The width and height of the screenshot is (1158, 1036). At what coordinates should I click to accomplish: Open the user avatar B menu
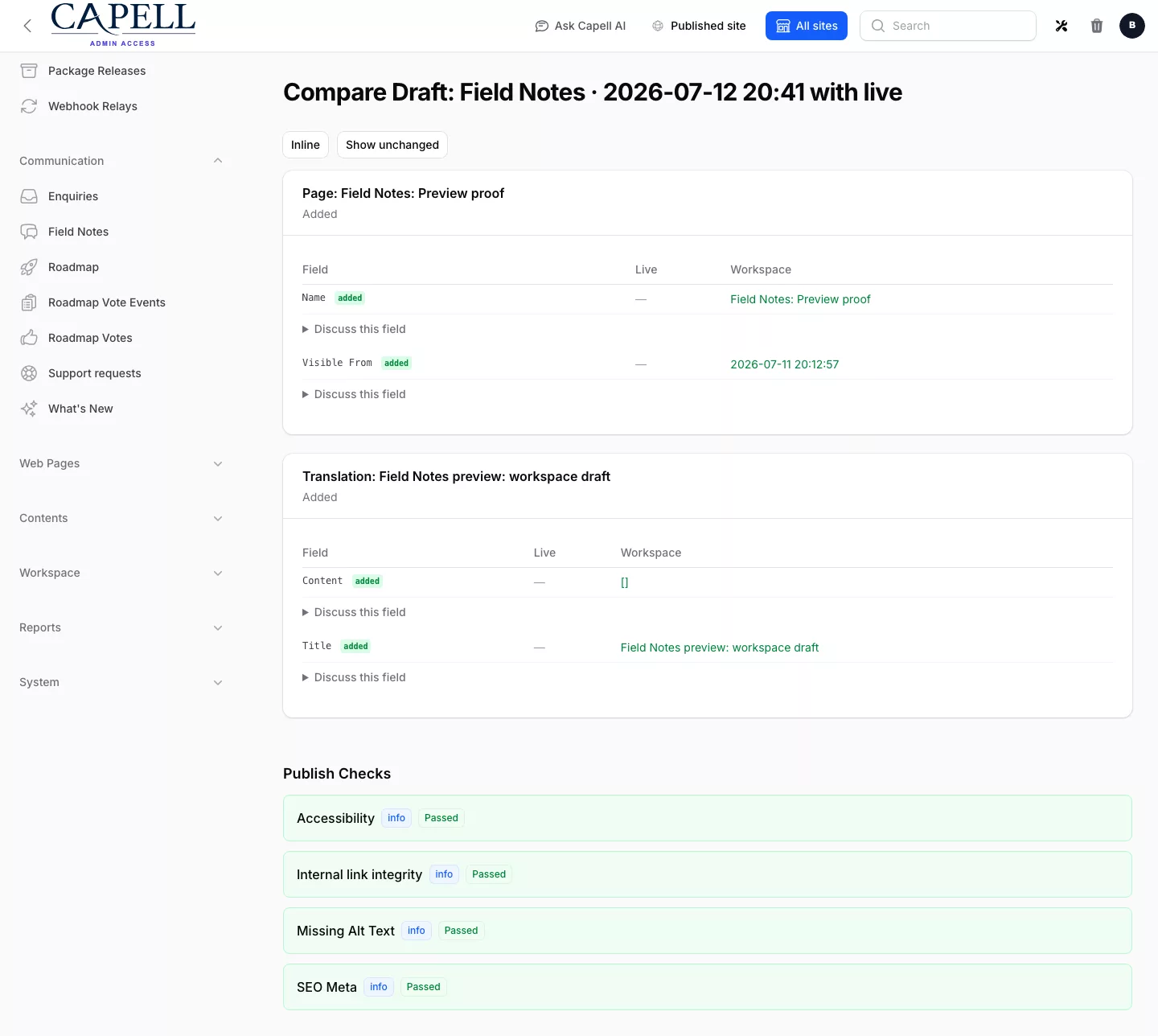(x=1132, y=26)
